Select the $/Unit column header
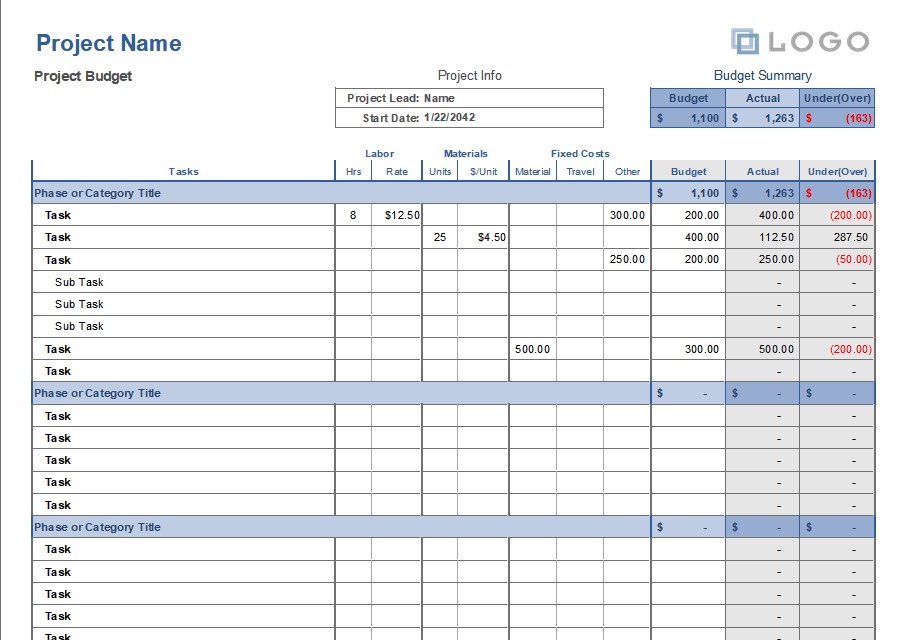The image size is (901, 640). click(483, 171)
